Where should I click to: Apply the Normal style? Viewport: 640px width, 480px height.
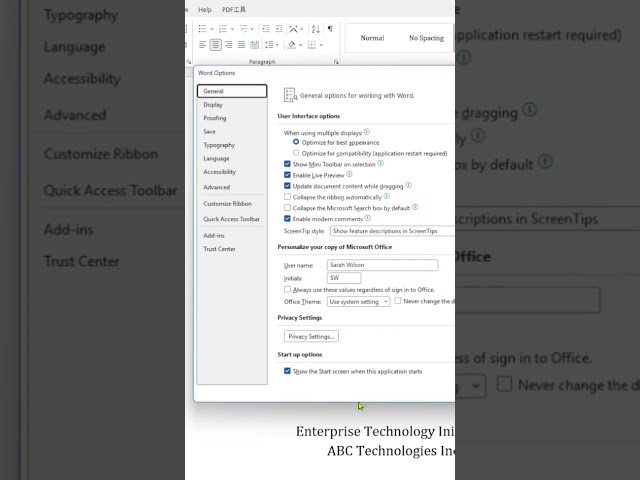(x=372, y=38)
